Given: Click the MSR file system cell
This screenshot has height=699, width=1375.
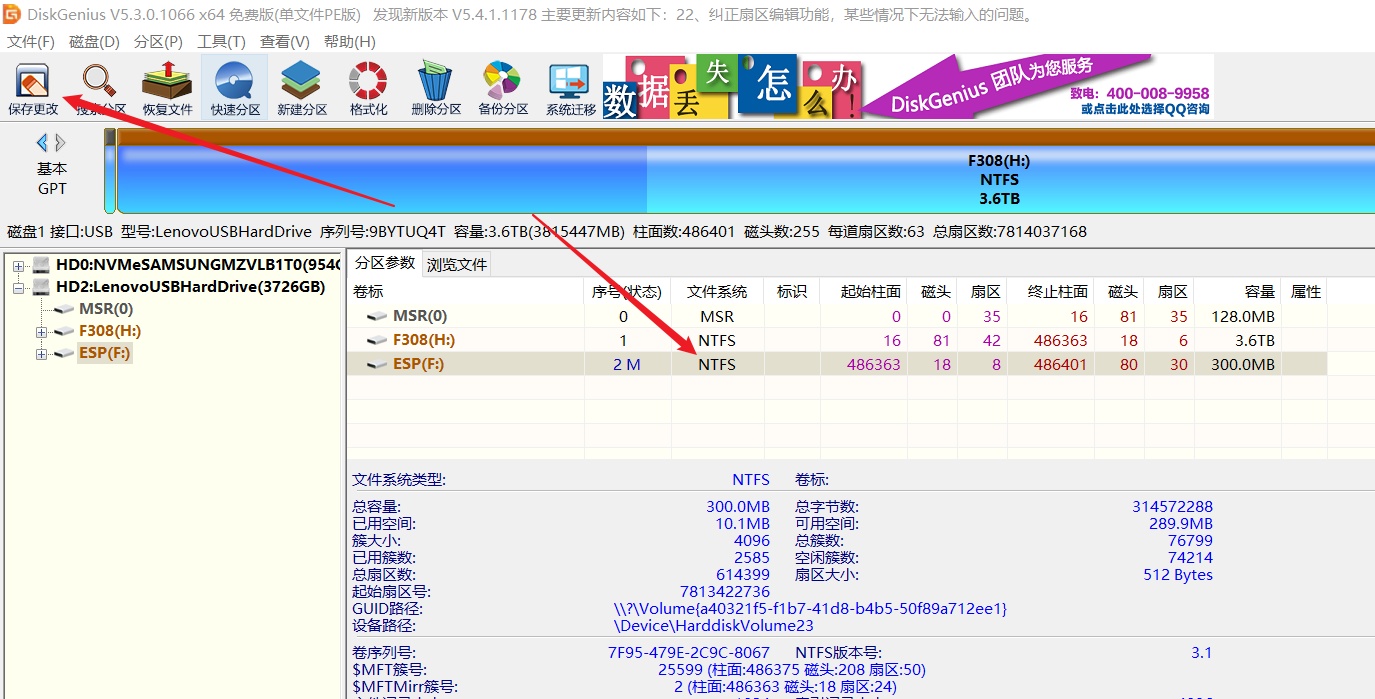Looking at the screenshot, I should [x=717, y=316].
